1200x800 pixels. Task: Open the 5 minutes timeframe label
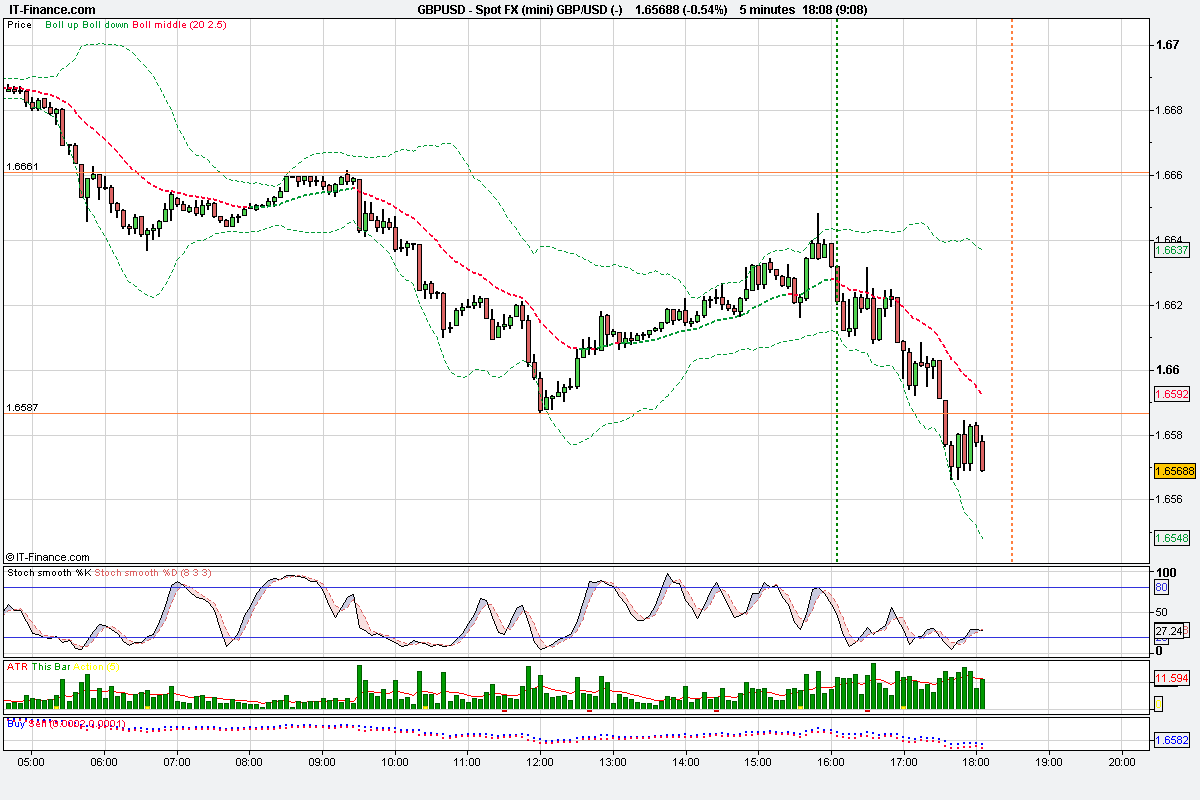pos(767,9)
